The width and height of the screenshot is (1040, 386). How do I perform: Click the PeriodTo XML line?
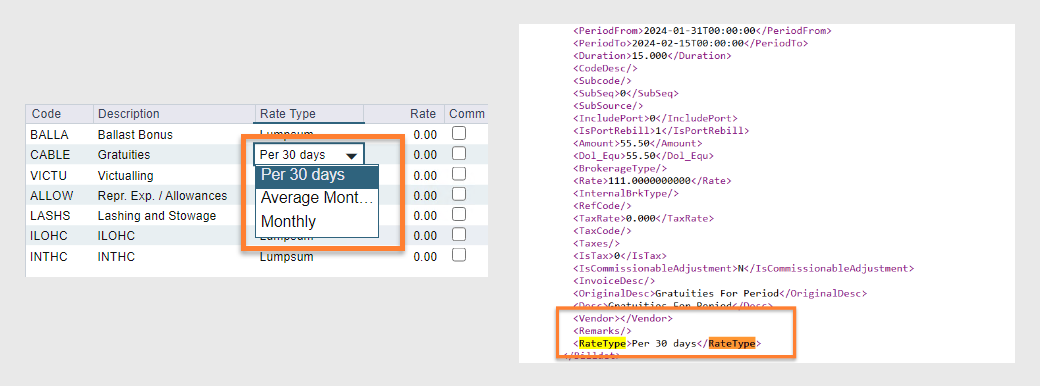coord(690,43)
